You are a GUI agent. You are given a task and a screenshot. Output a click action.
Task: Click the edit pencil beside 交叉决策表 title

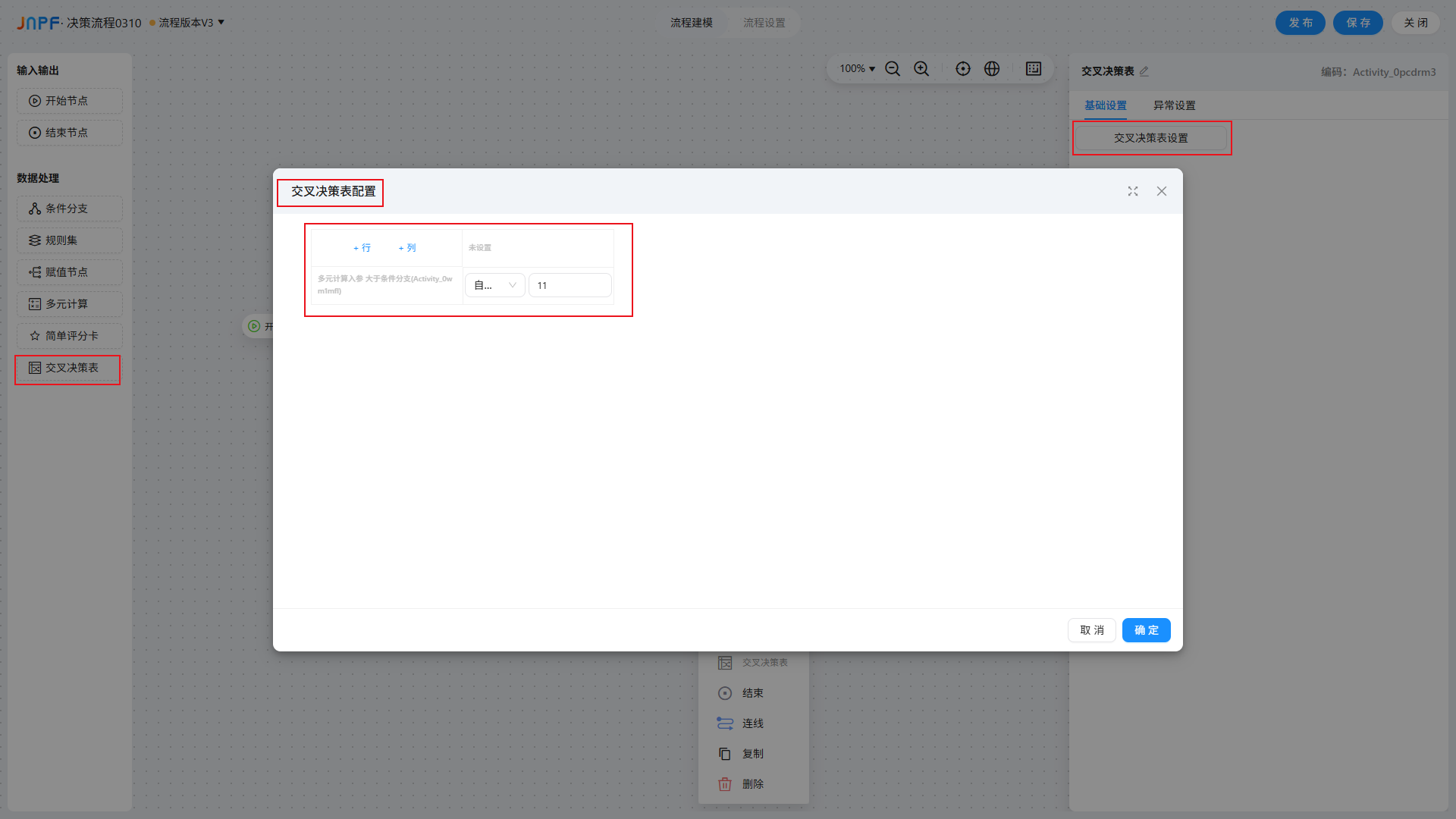pyautogui.click(x=1144, y=71)
